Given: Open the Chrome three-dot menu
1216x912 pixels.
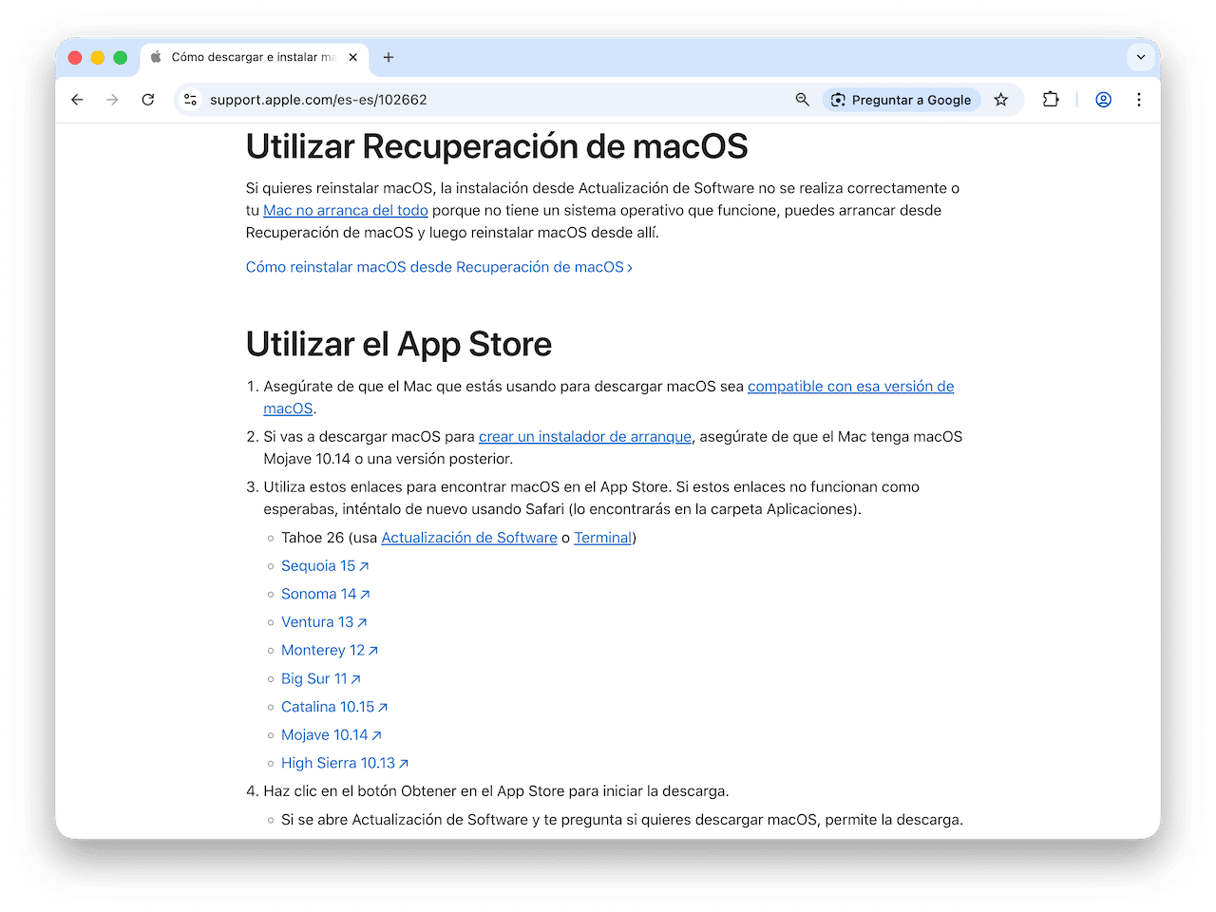Looking at the screenshot, I should (x=1139, y=100).
